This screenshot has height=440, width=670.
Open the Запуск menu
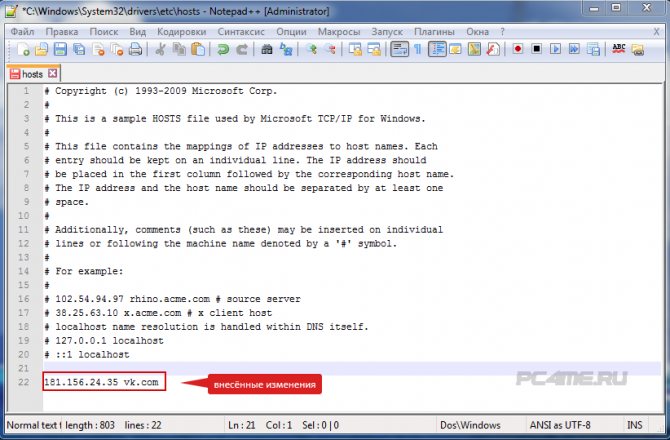point(387,32)
